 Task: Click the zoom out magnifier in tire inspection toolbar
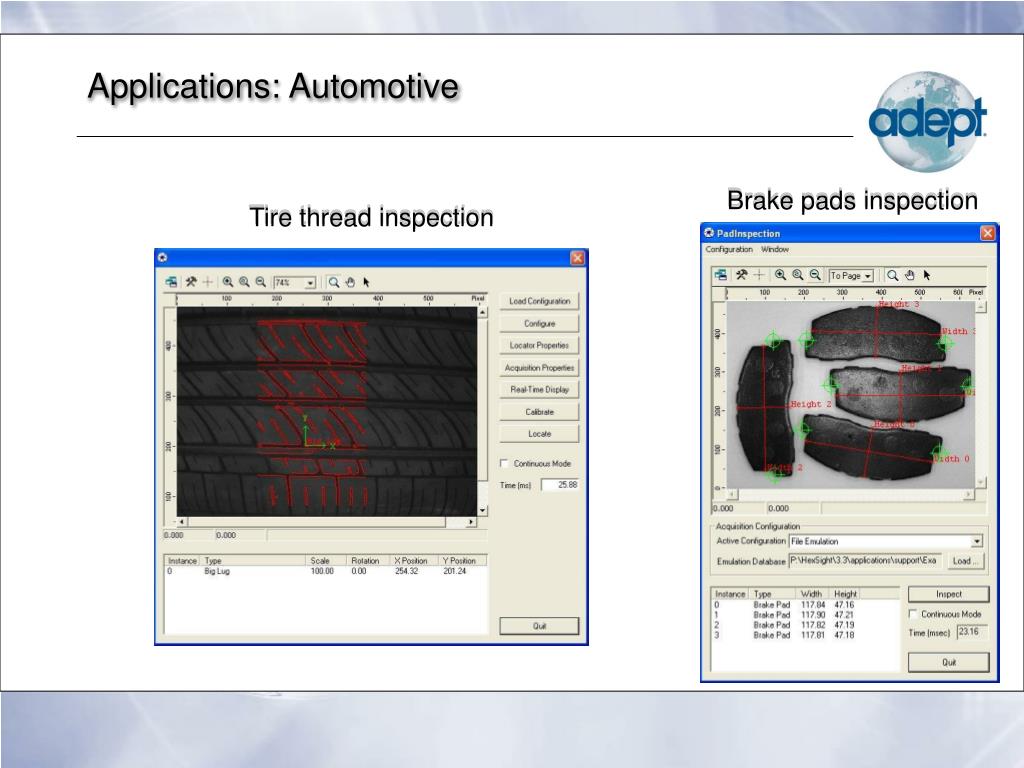coord(261,282)
